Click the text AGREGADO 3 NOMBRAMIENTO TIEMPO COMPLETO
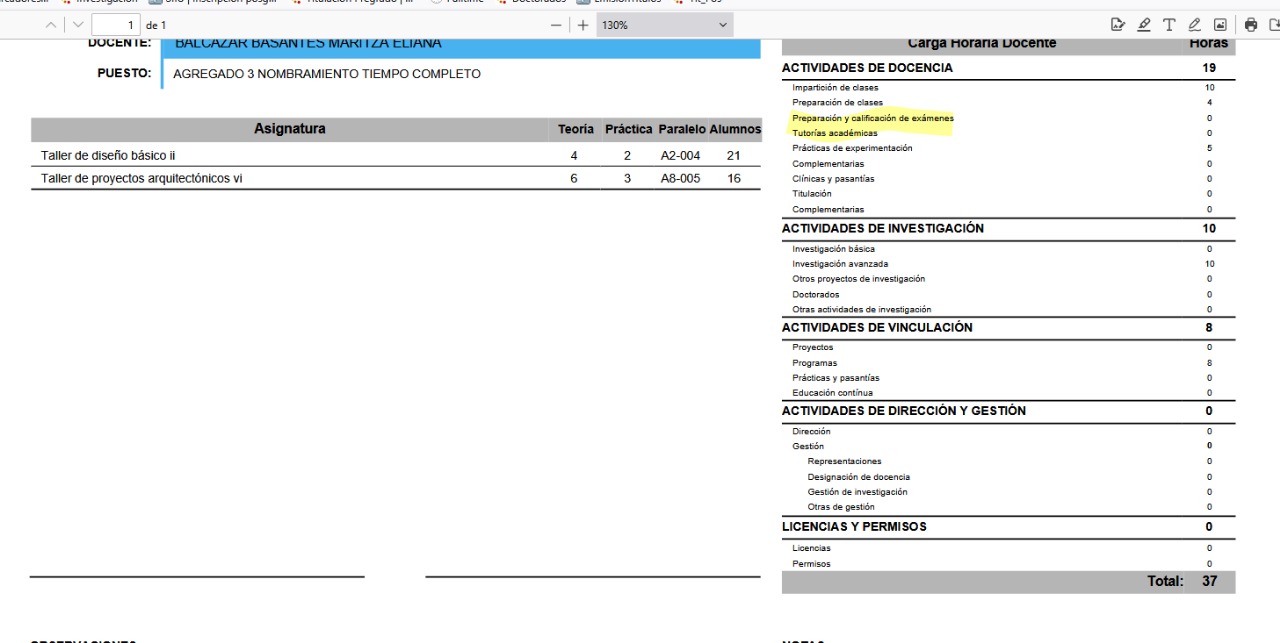The image size is (1280, 643). (x=327, y=74)
